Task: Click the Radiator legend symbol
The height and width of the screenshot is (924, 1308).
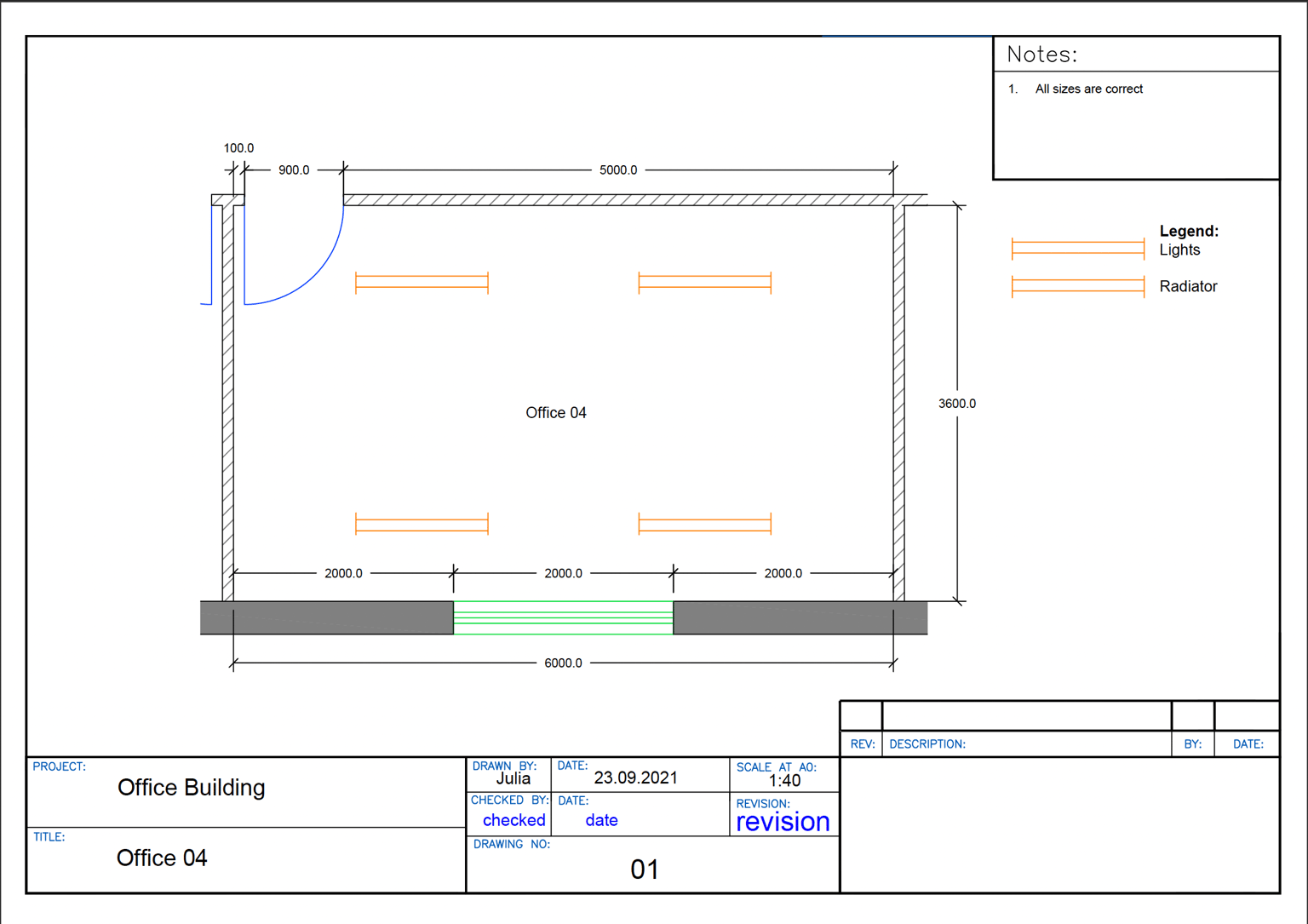Action: (1078, 286)
